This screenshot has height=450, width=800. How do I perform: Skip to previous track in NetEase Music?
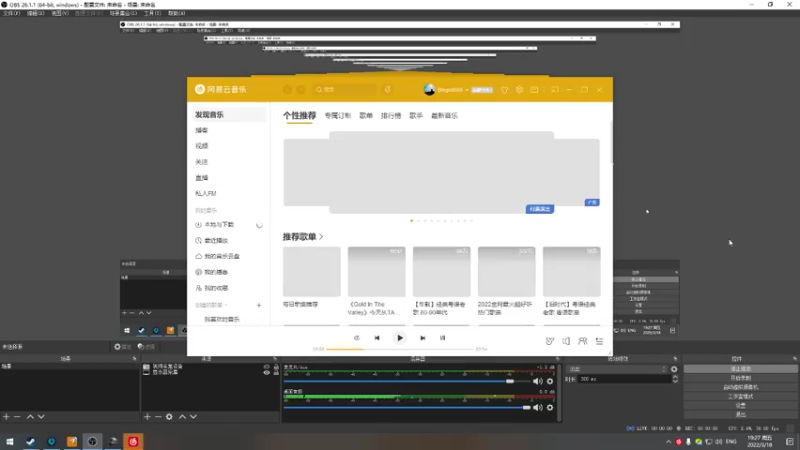[377, 338]
